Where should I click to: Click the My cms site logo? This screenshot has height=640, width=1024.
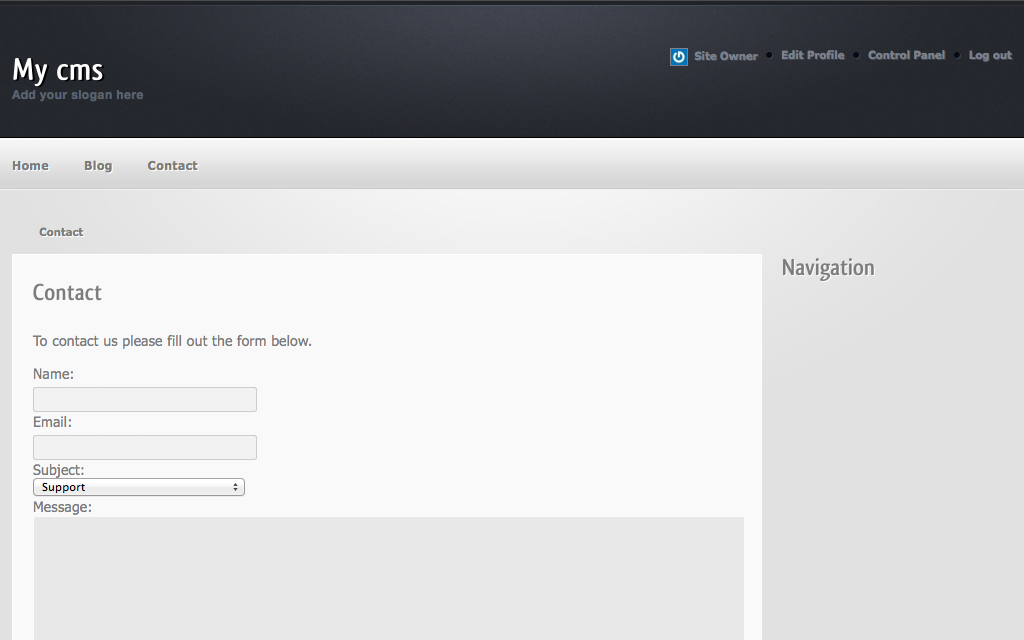click(x=56, y=70)
